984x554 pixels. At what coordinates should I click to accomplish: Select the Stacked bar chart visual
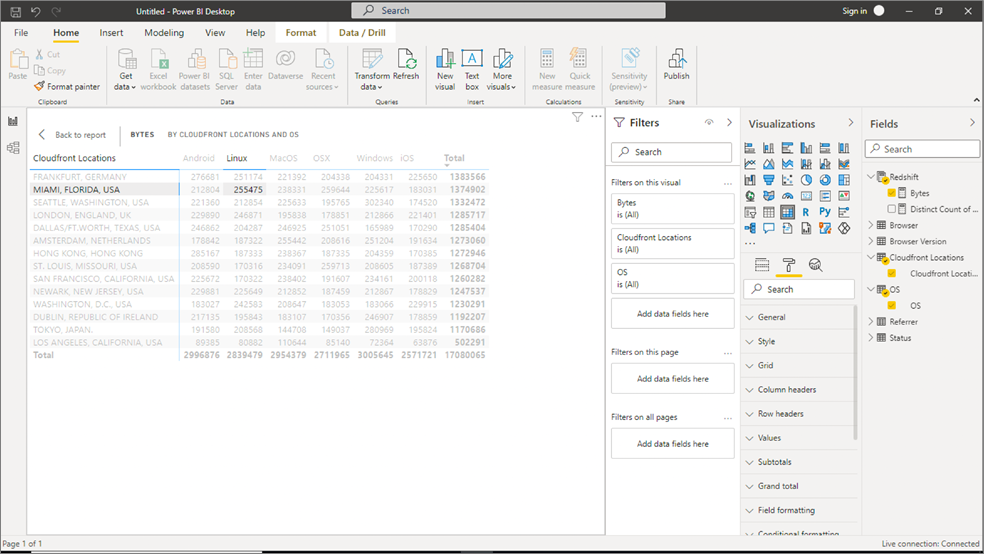750,148
